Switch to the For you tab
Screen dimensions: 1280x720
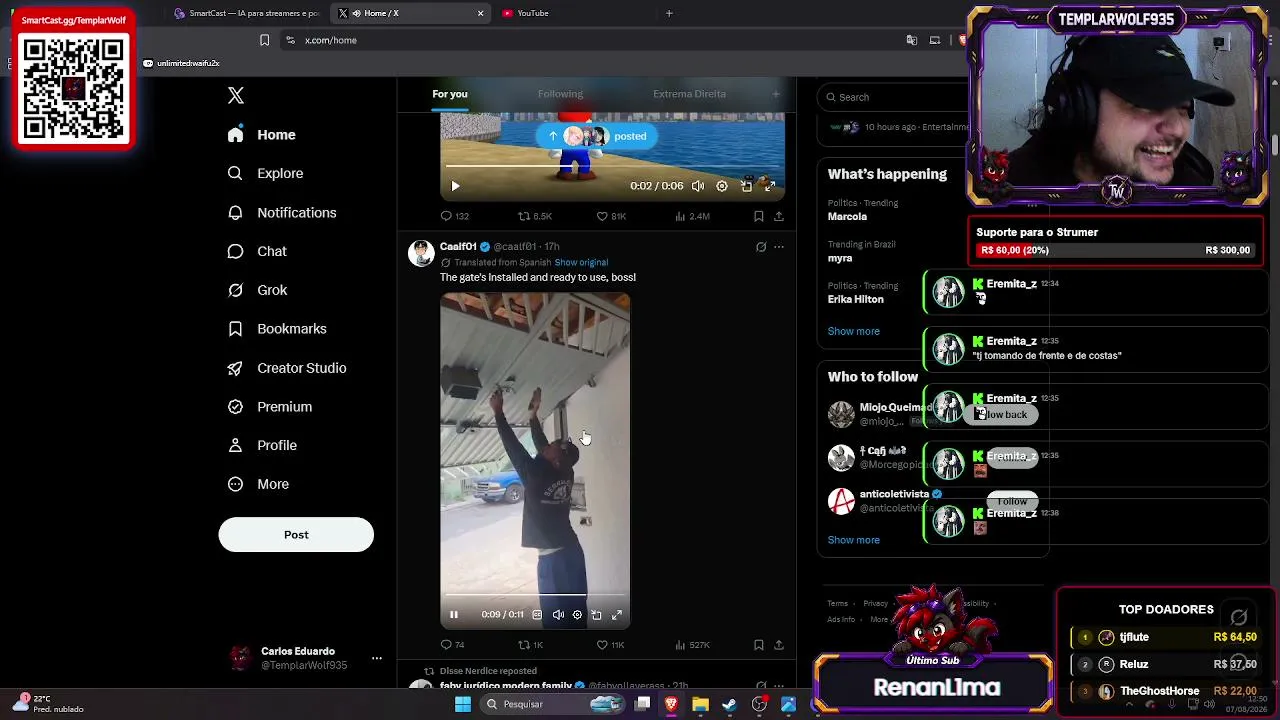(450, 94)
